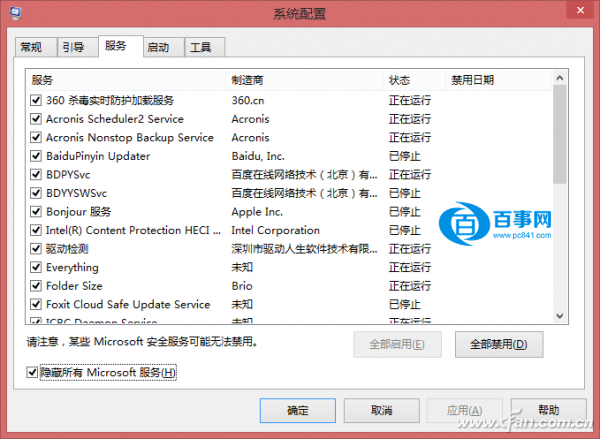
Task: Select the Brio manufacturer cell
Action: click(242, 286)
